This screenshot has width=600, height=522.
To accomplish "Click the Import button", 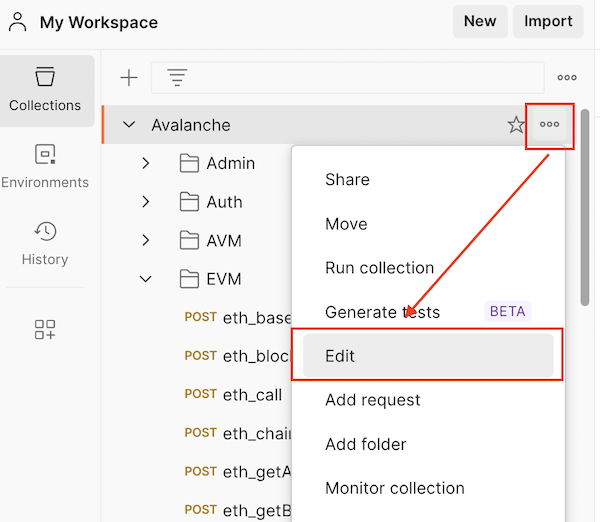I will click(548, 21).
